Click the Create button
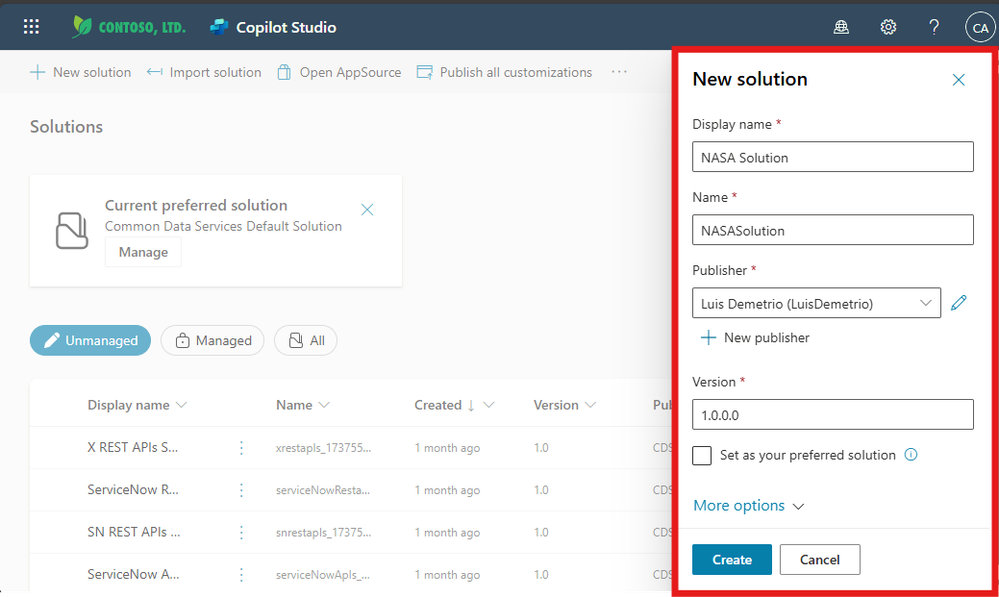 [x=732, y=559]
